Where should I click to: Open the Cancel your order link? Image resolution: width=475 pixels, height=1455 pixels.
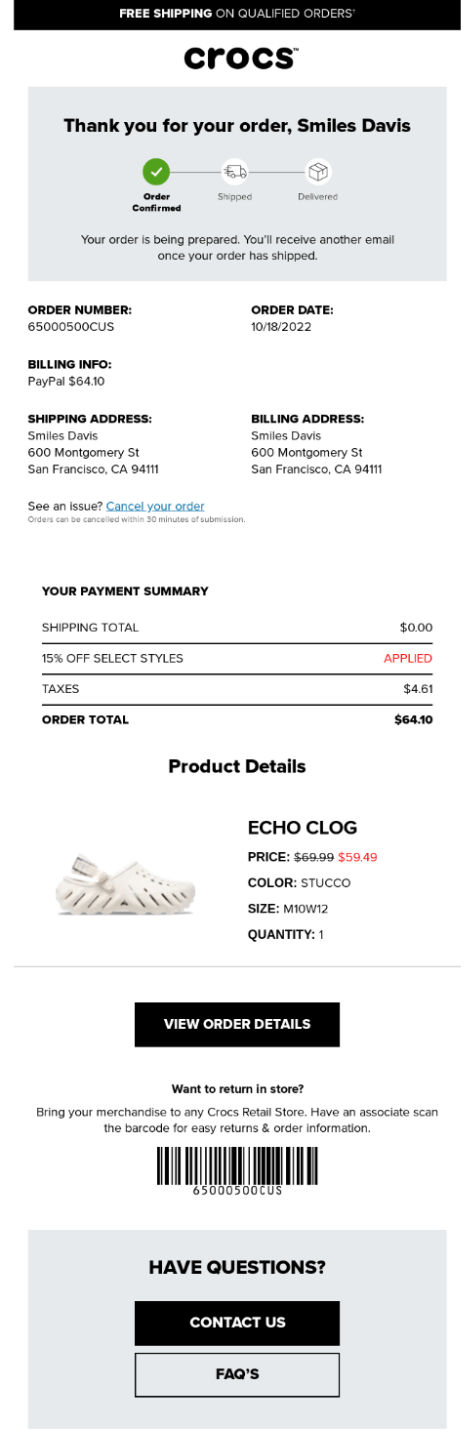pyautogui.click(x=155, y=506)
